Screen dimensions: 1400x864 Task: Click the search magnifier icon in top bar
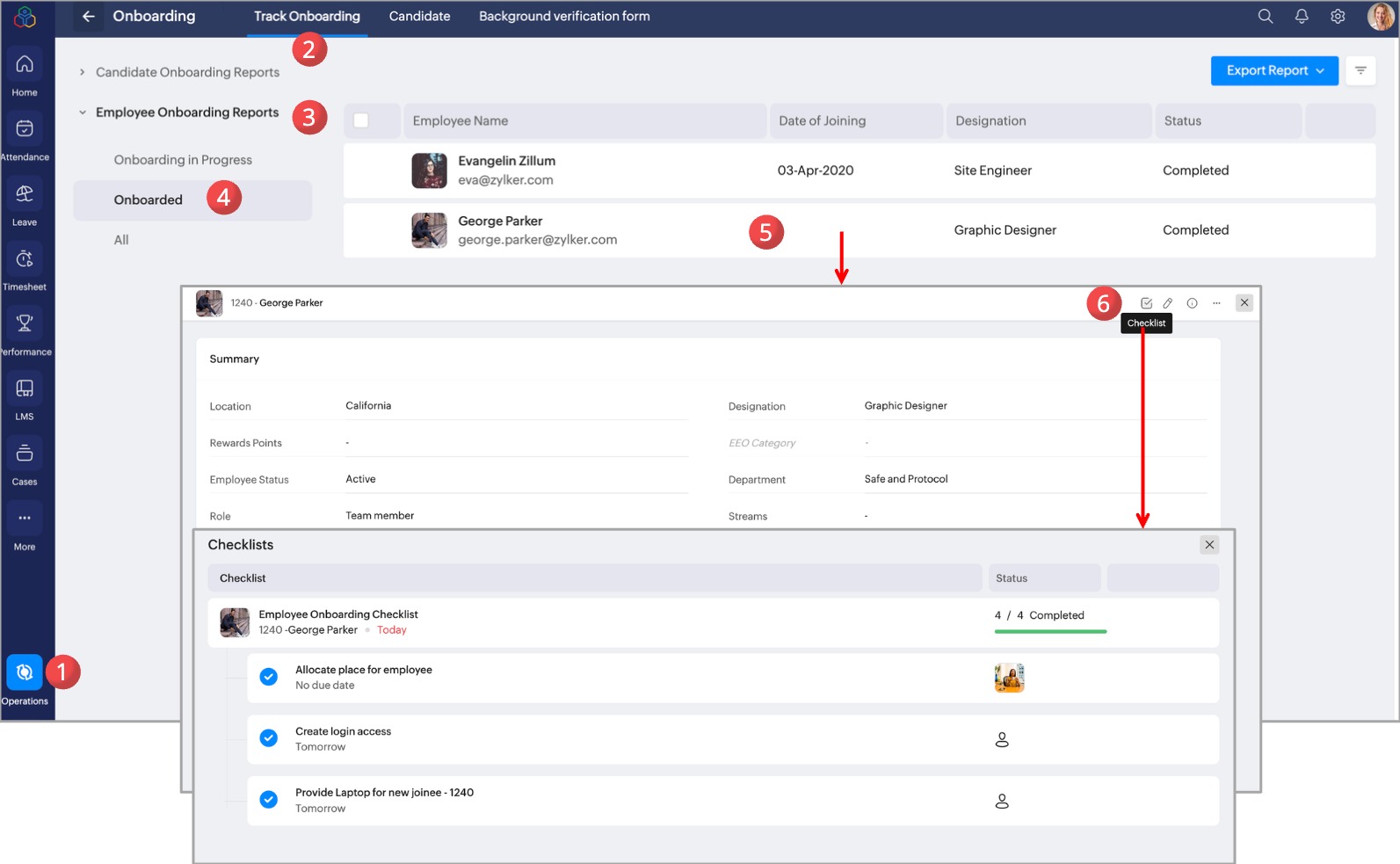pos(1266,17)
